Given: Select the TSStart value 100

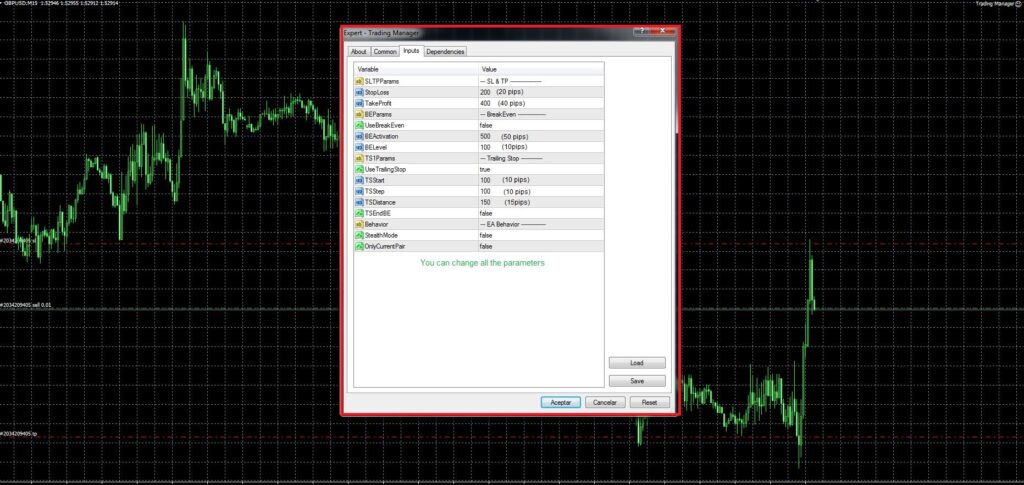Looking at the screenshot, I should (485, 180).
